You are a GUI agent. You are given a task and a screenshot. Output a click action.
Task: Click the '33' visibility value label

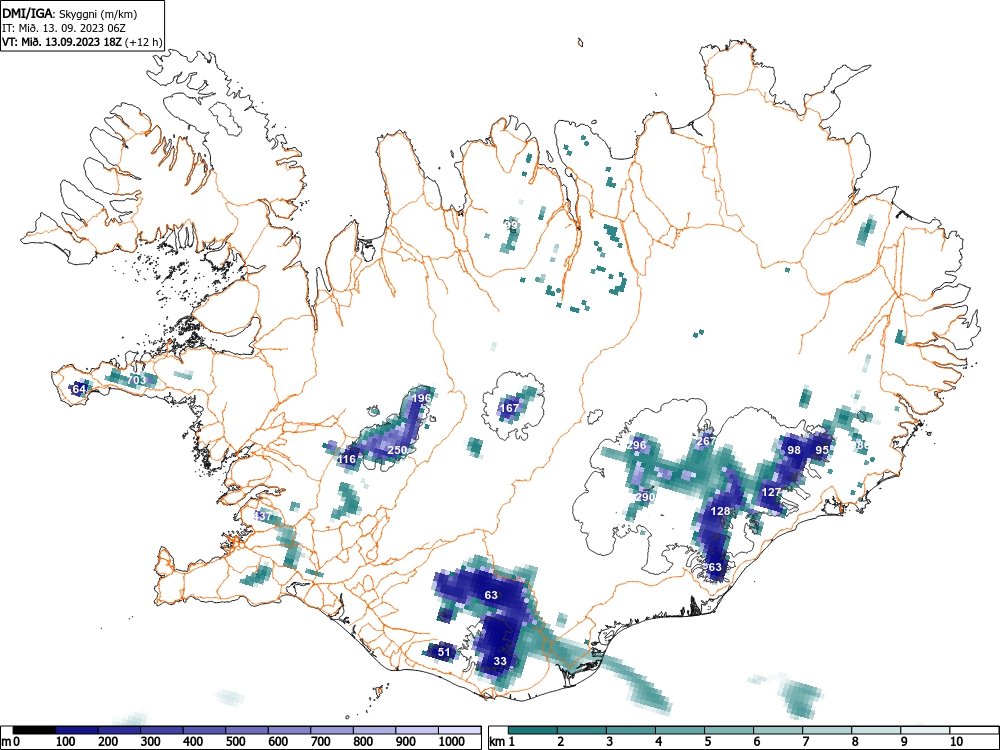tap(500, 661)
